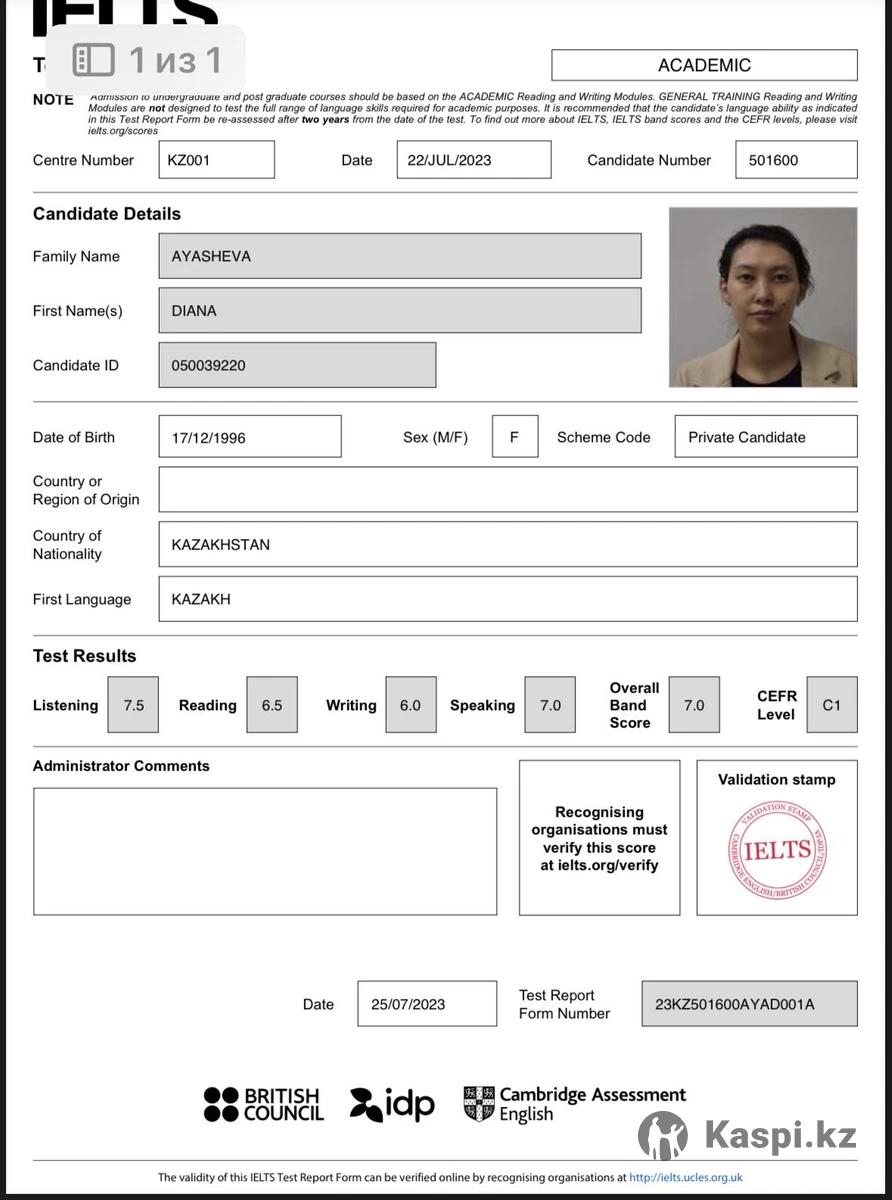The height and width of the screenshot is (1200, 892).
Task: Click the red IELTS validation stamp
Action: point(777,850)
